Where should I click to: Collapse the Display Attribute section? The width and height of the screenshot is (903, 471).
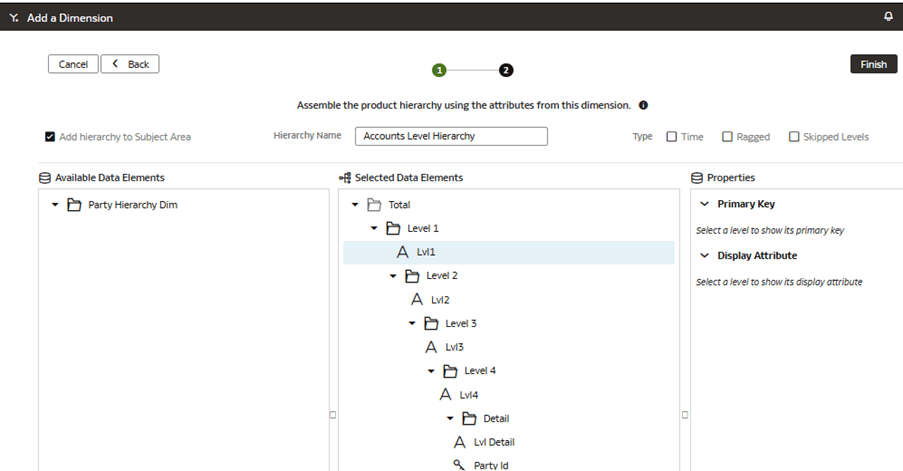(704, 256)
